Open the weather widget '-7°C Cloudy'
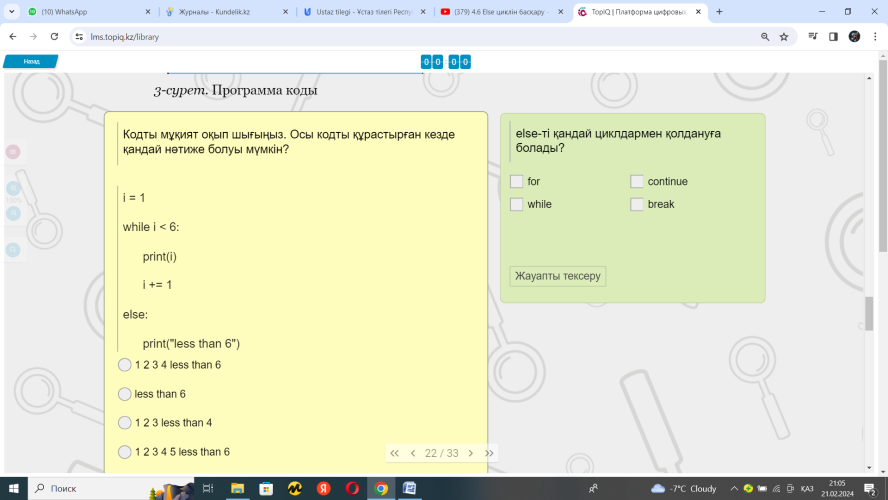888x500 pixels. (684, 488)
